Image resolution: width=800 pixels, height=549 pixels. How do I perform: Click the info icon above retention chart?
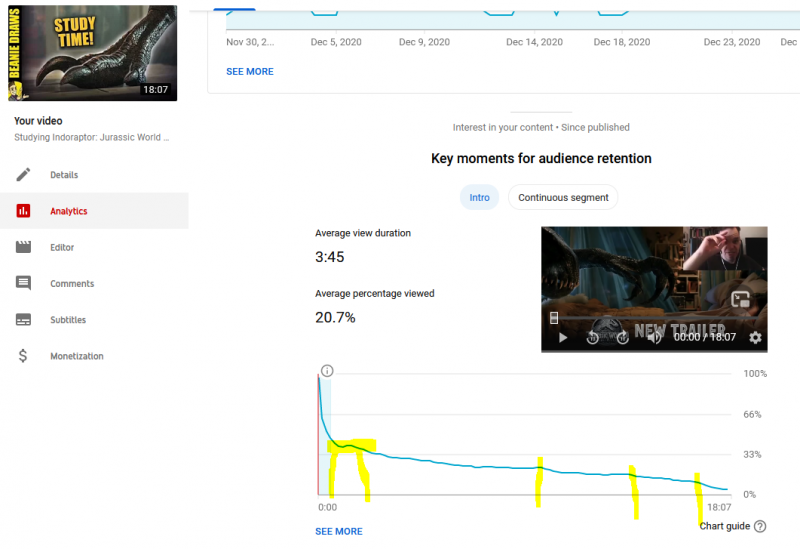coord(327,371)
